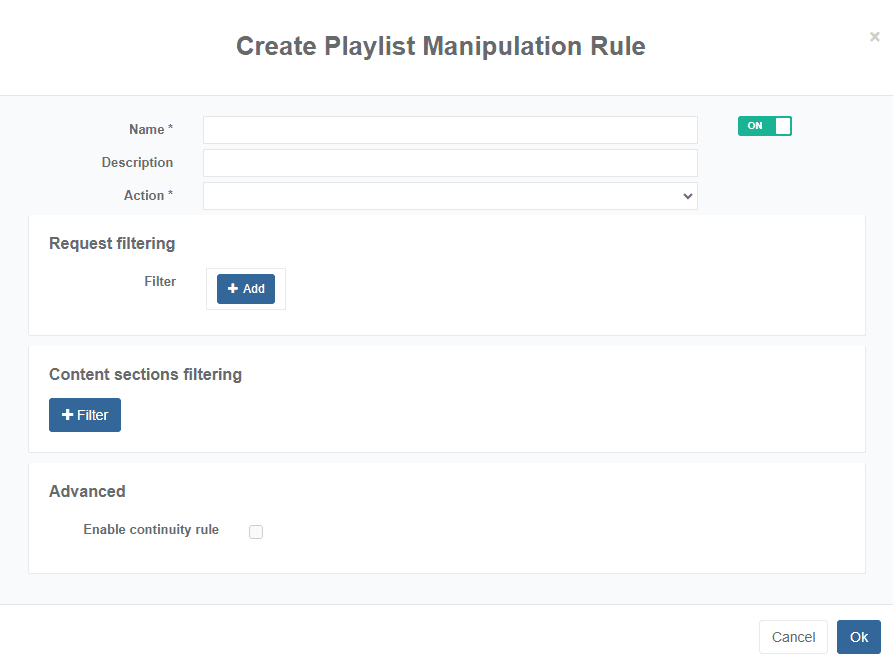Screen dimensions: 893x669
Task: Click the Advanced section heading
Action: [87, 491]
